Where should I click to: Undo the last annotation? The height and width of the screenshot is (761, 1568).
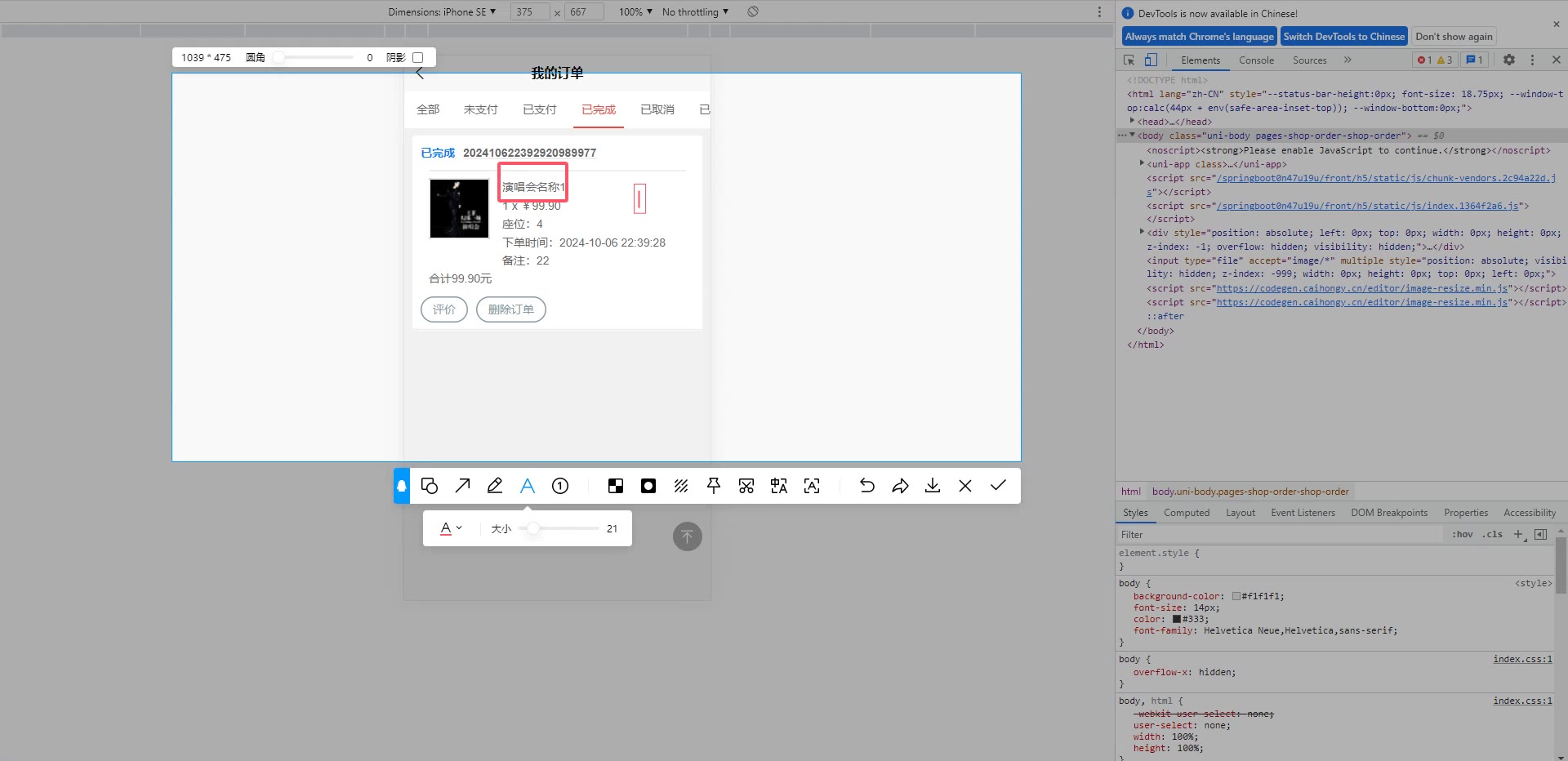pyautogui.click(x=867, y=486)
